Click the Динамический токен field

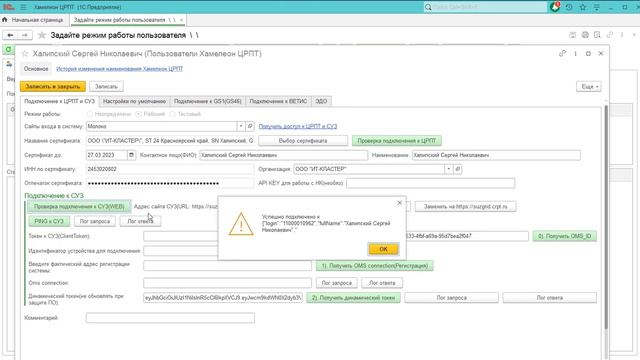223,298
